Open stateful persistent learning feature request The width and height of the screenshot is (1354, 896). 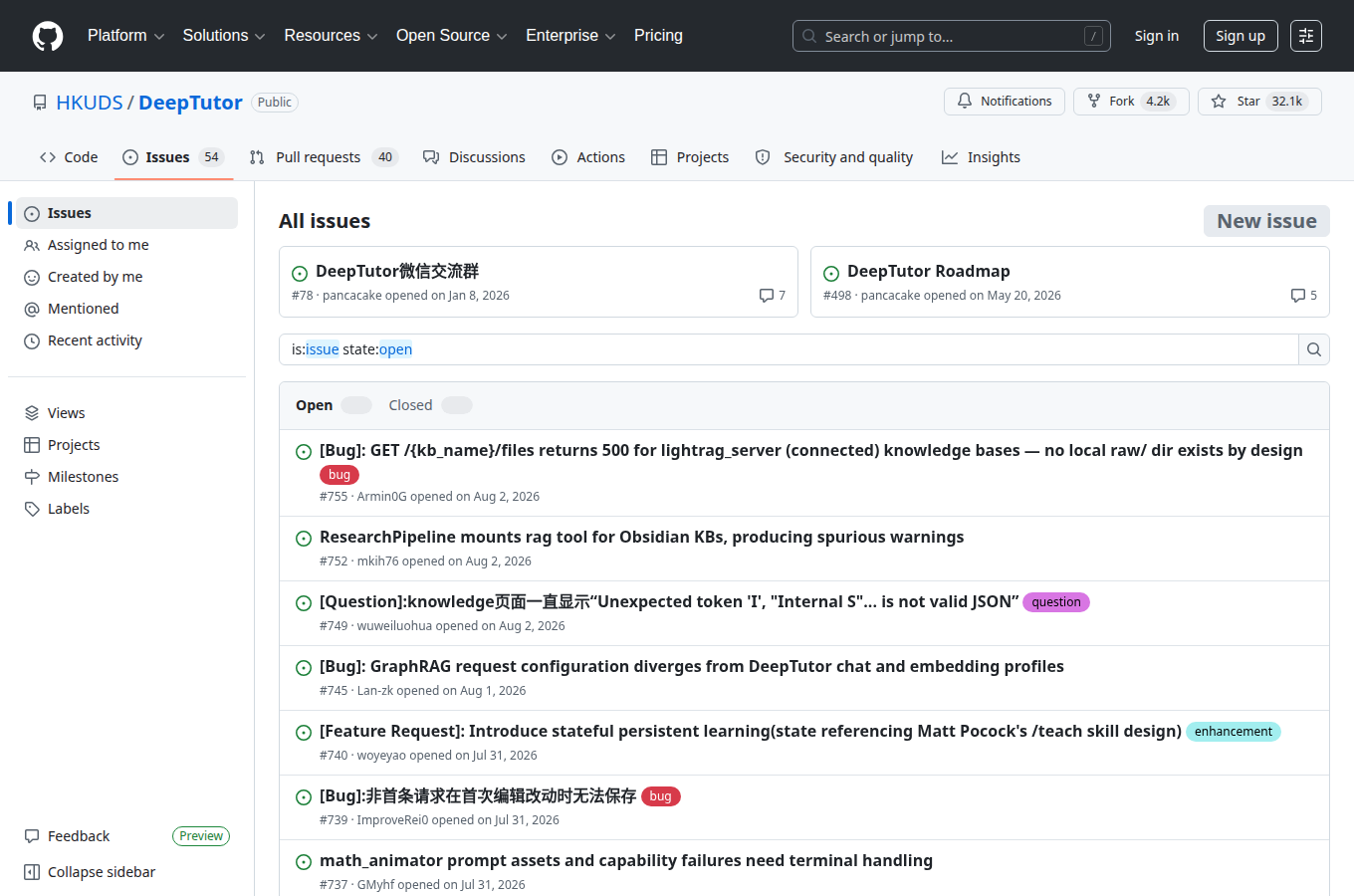(751, 731)
